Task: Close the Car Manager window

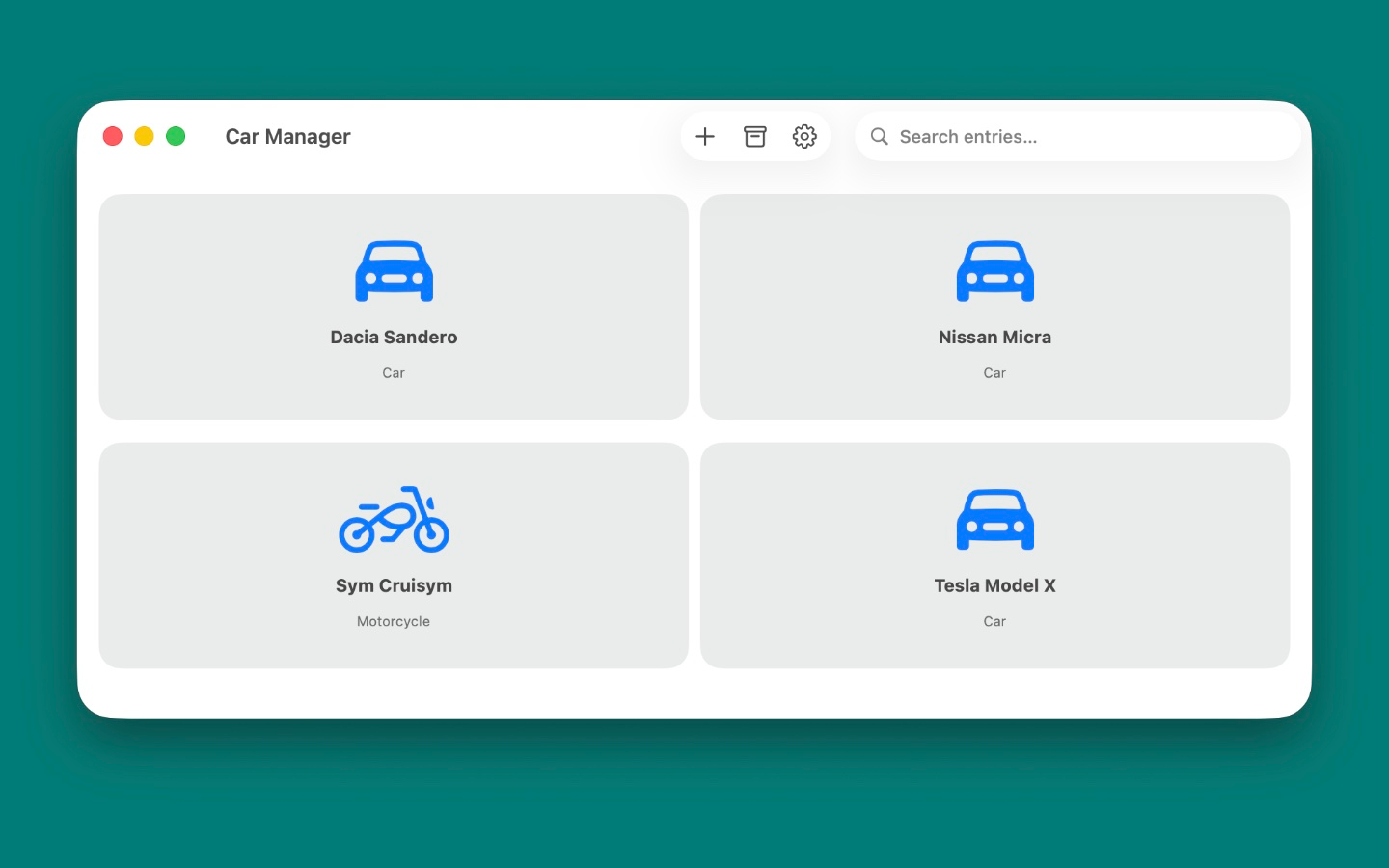Action: click(113, 136)
